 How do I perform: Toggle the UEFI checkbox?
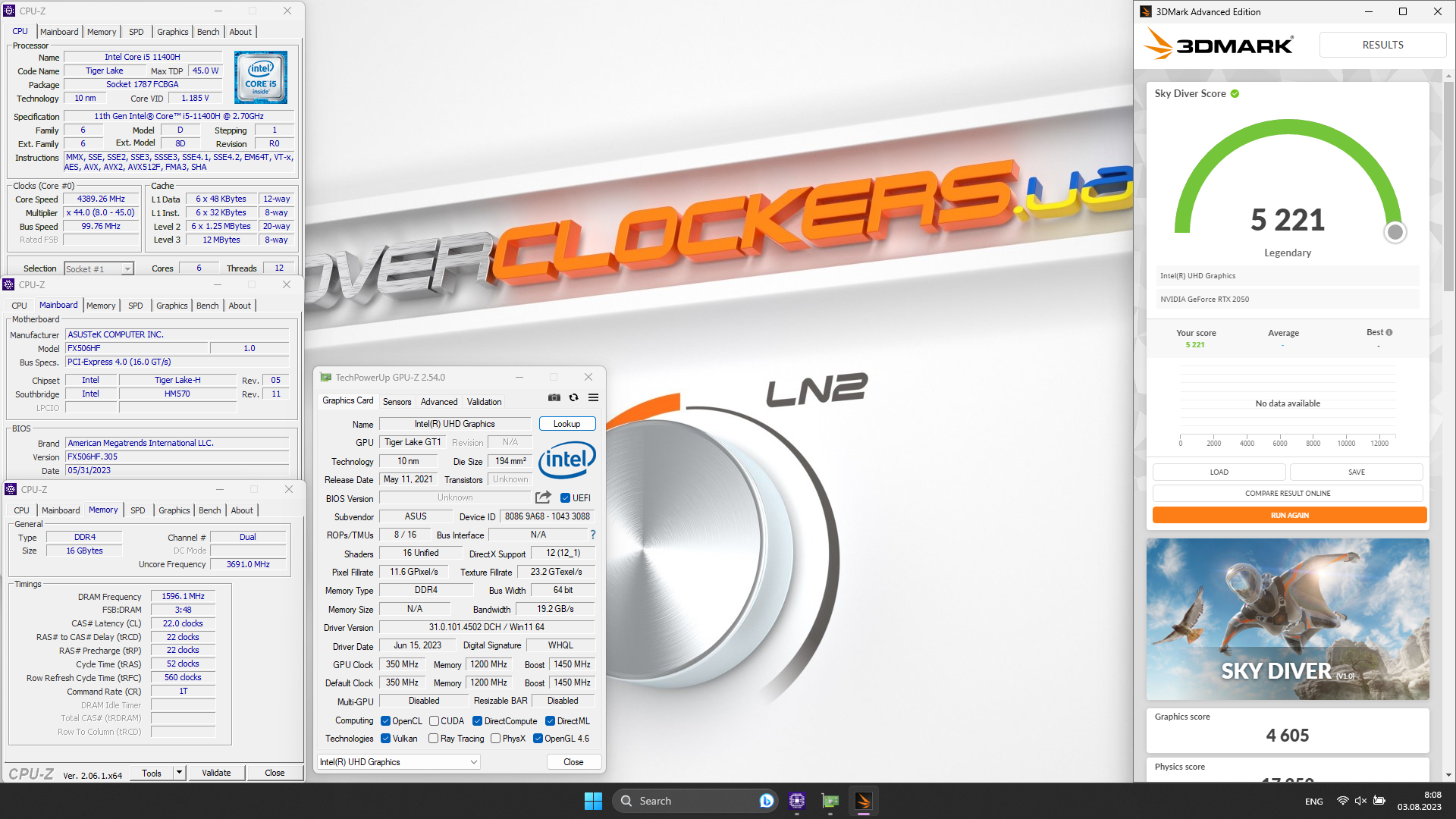pos(565,498)
